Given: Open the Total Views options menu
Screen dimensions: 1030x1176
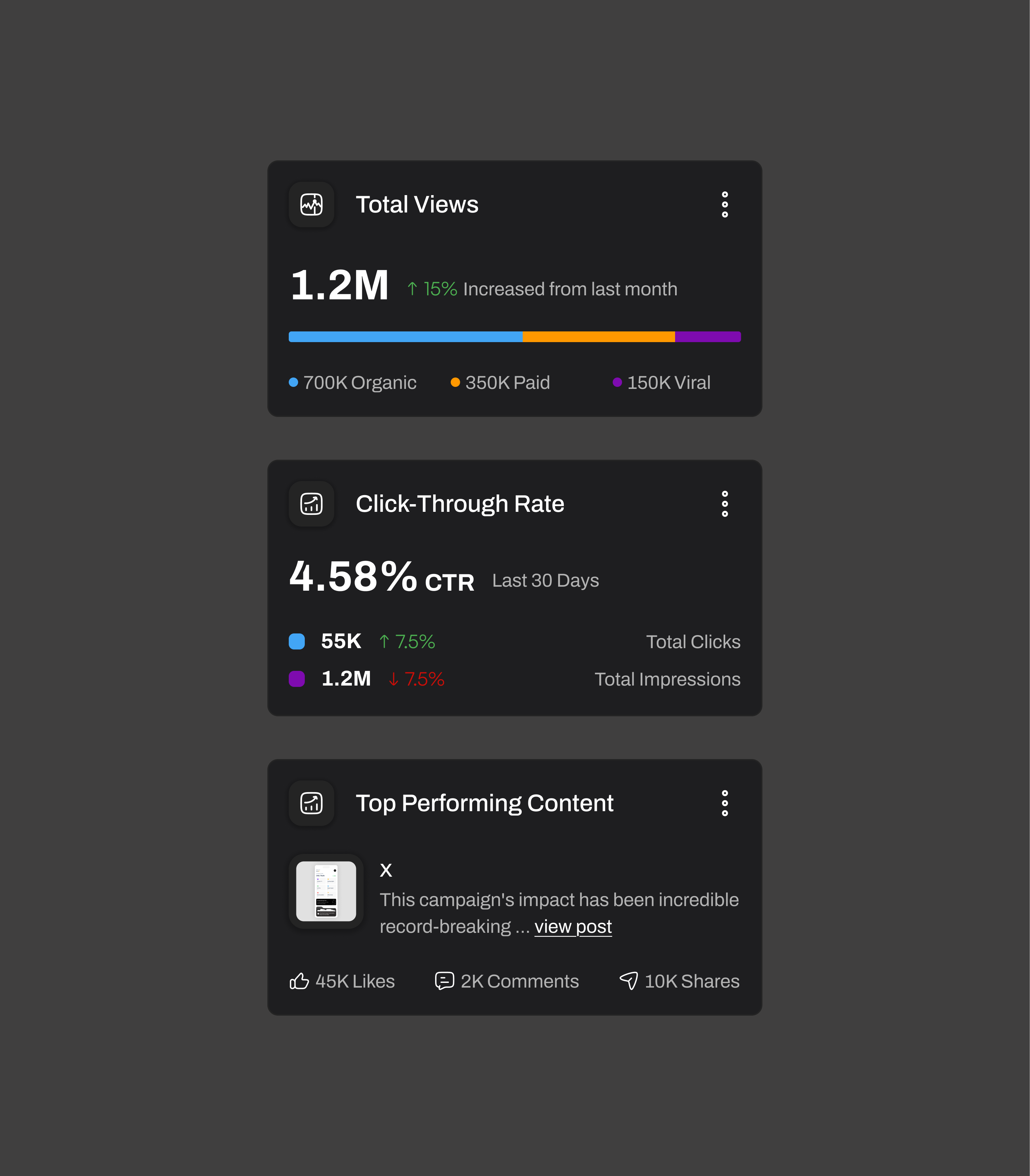Looking at the screenshot, I should tap(725, 204).
